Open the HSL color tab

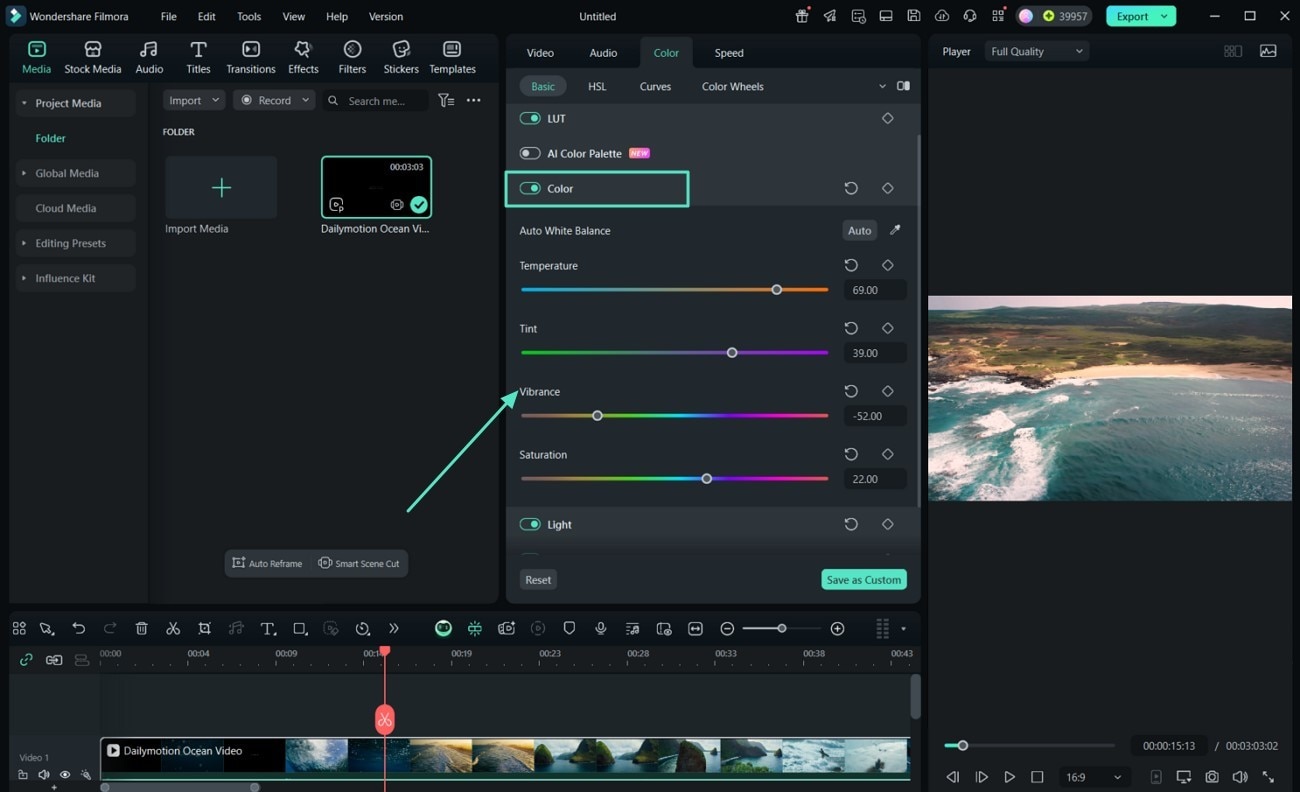(597, 86)
